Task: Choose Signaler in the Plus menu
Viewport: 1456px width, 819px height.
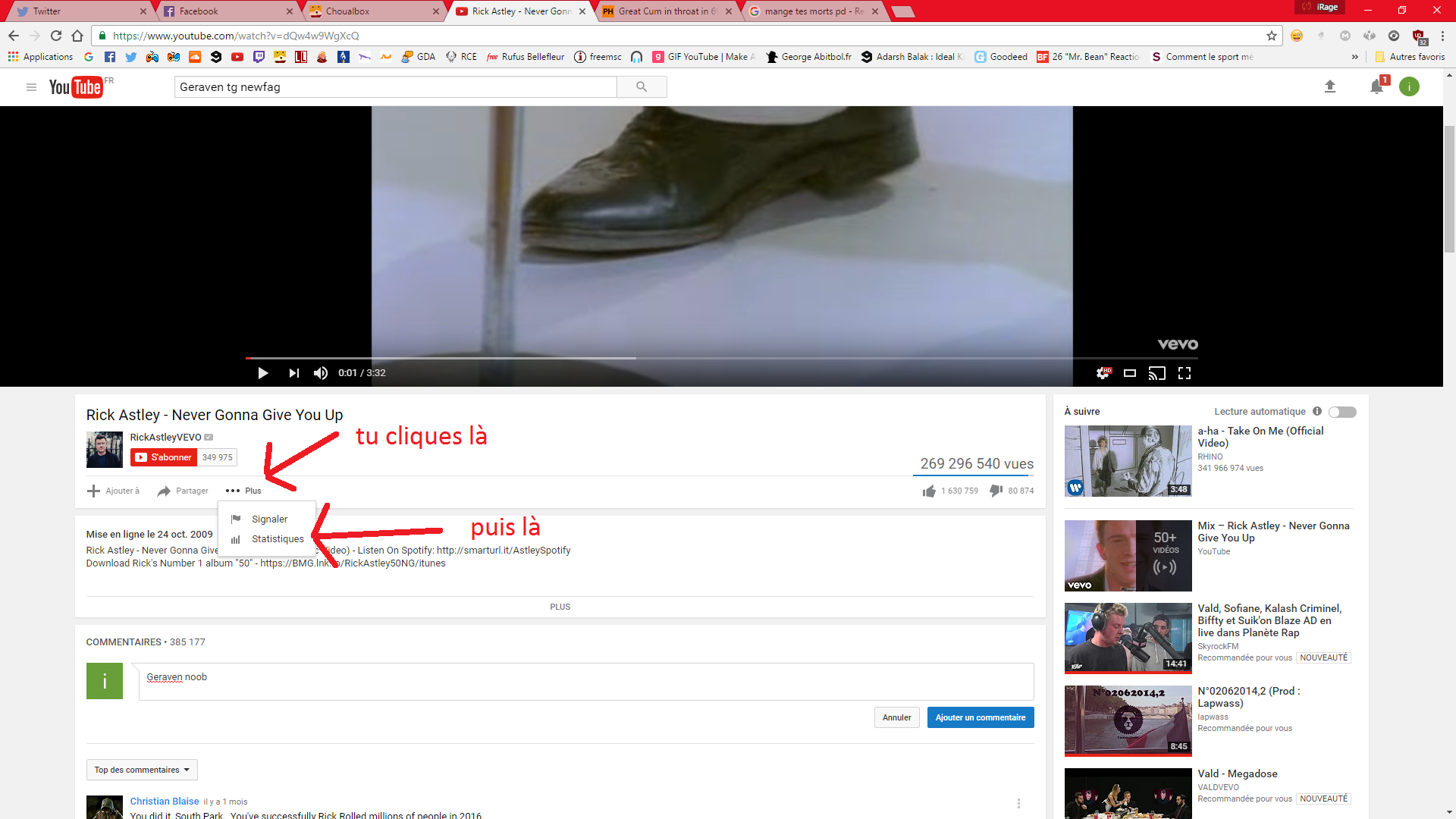Action: click(x=269, y=519)
